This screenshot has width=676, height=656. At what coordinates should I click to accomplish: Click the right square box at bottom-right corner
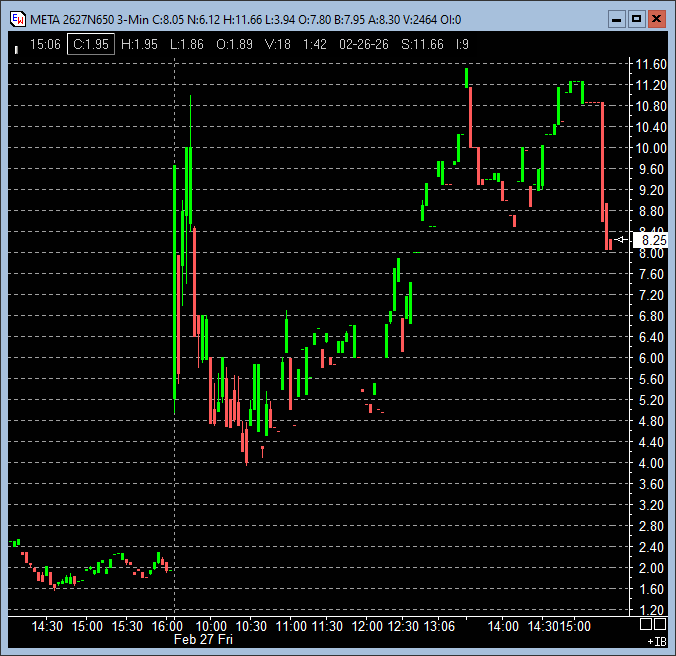660,625
